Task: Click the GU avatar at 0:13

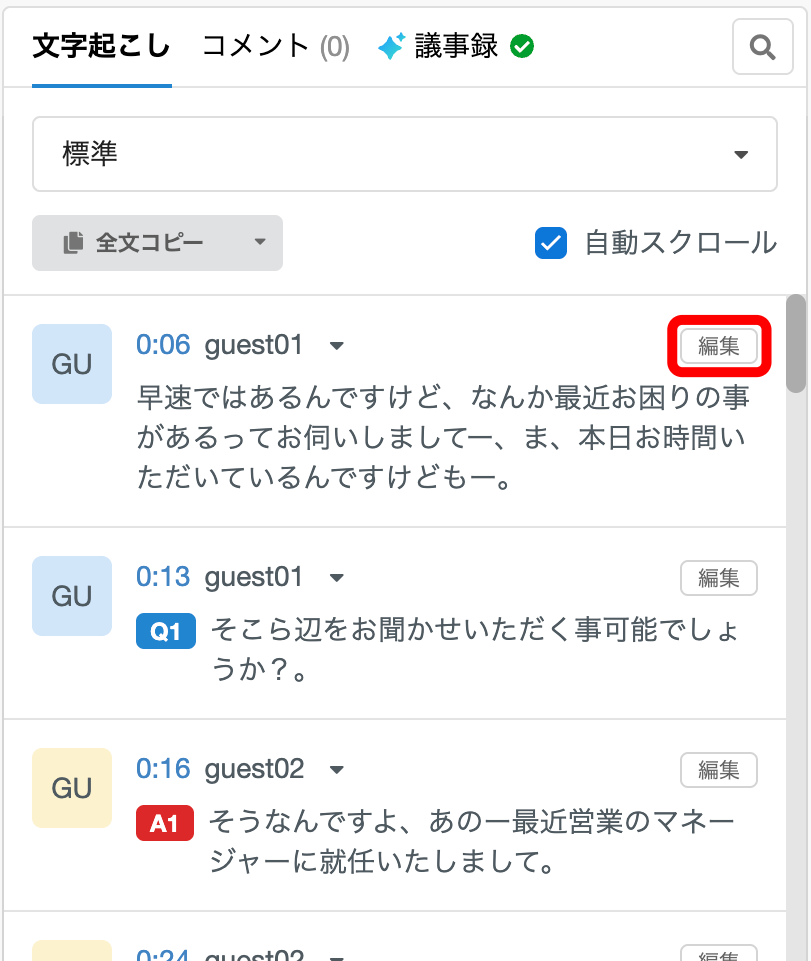Action: tap(72, 596)
